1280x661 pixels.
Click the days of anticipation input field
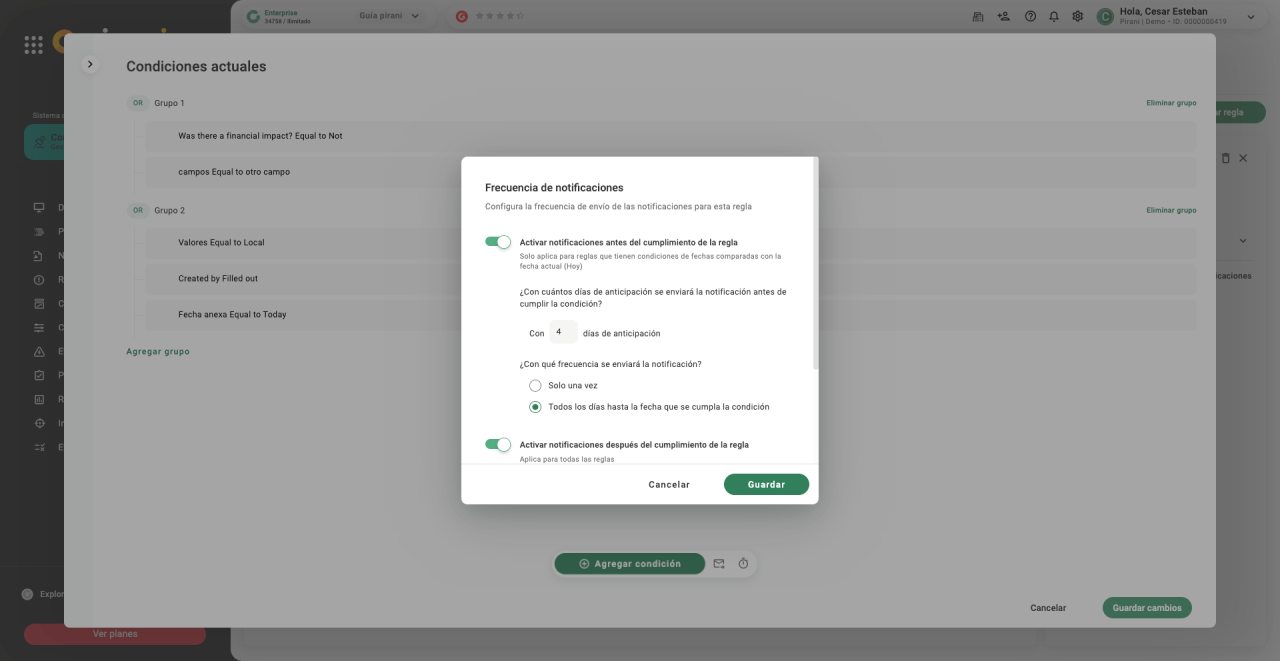[x=562, y=332]
